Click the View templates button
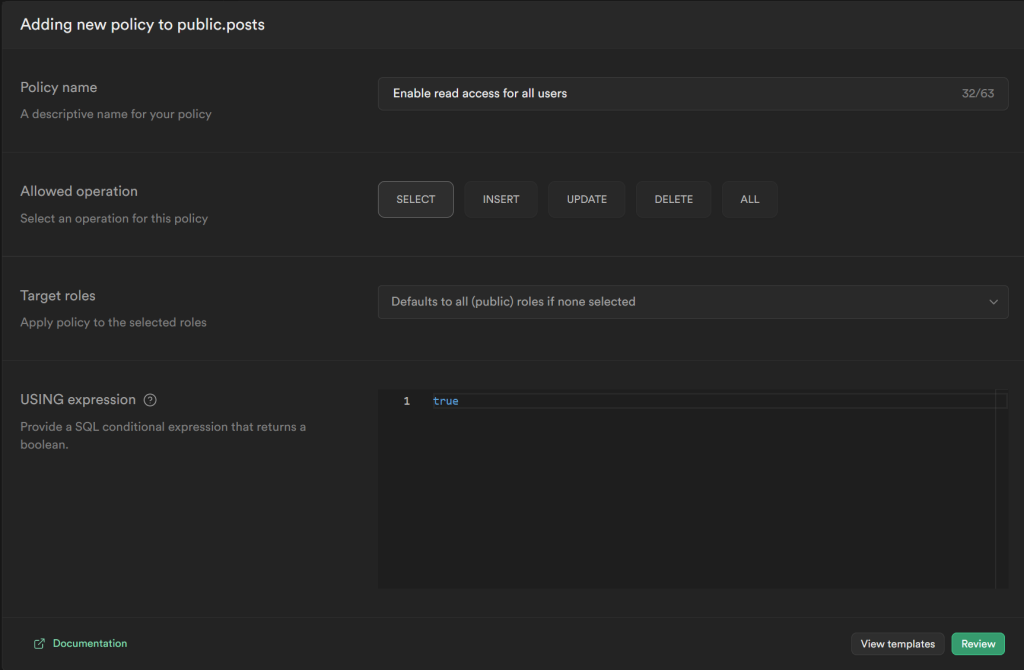Viewport: 1024px width, 670px height. tap(897, 644)
